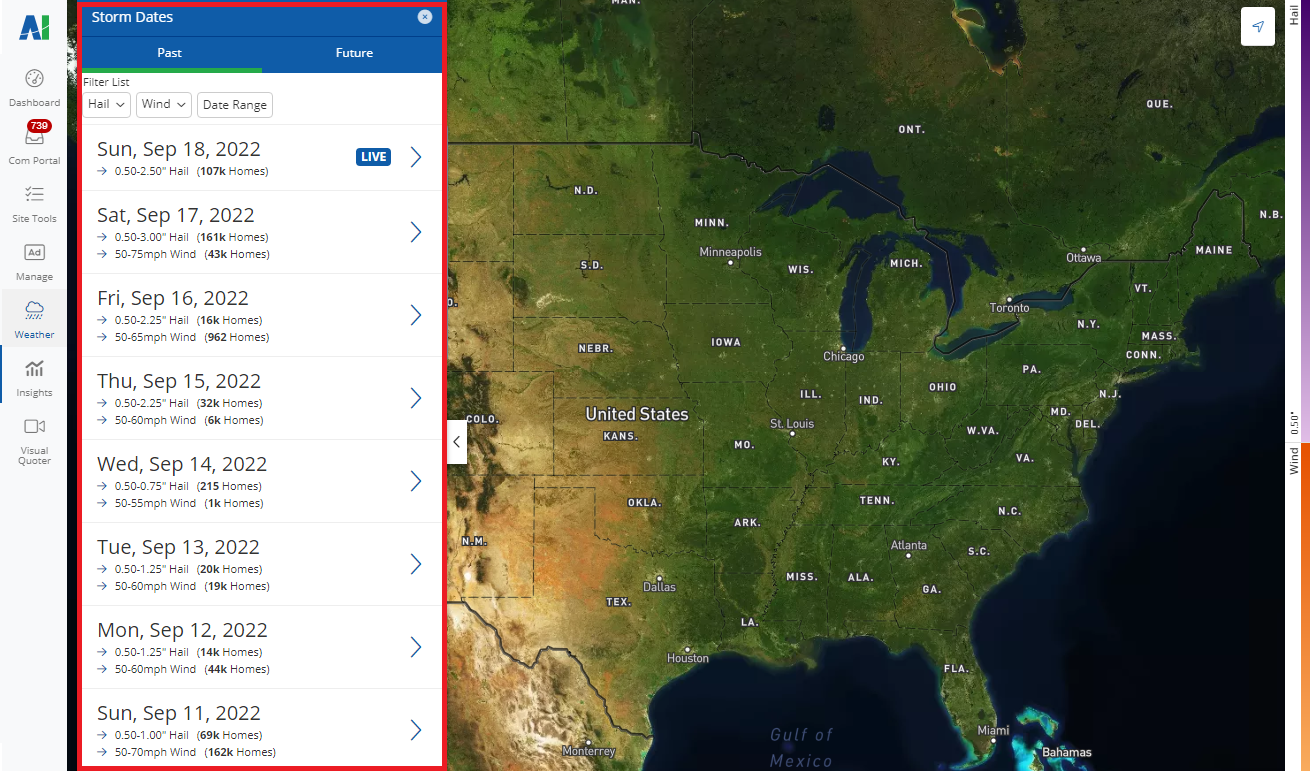Click the LIVE badge on Sep 18
This screenshot has width=1310, height=771.
373,157
